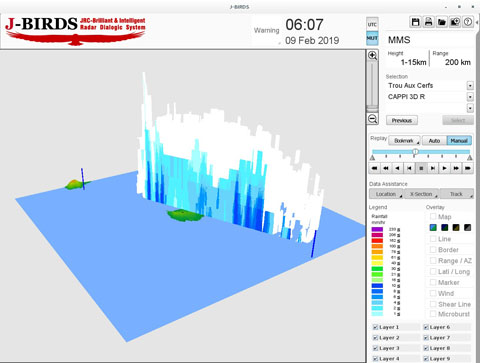This screenshot has width=480, height=363.
Task: Click the printer icon
Action: 429,22
